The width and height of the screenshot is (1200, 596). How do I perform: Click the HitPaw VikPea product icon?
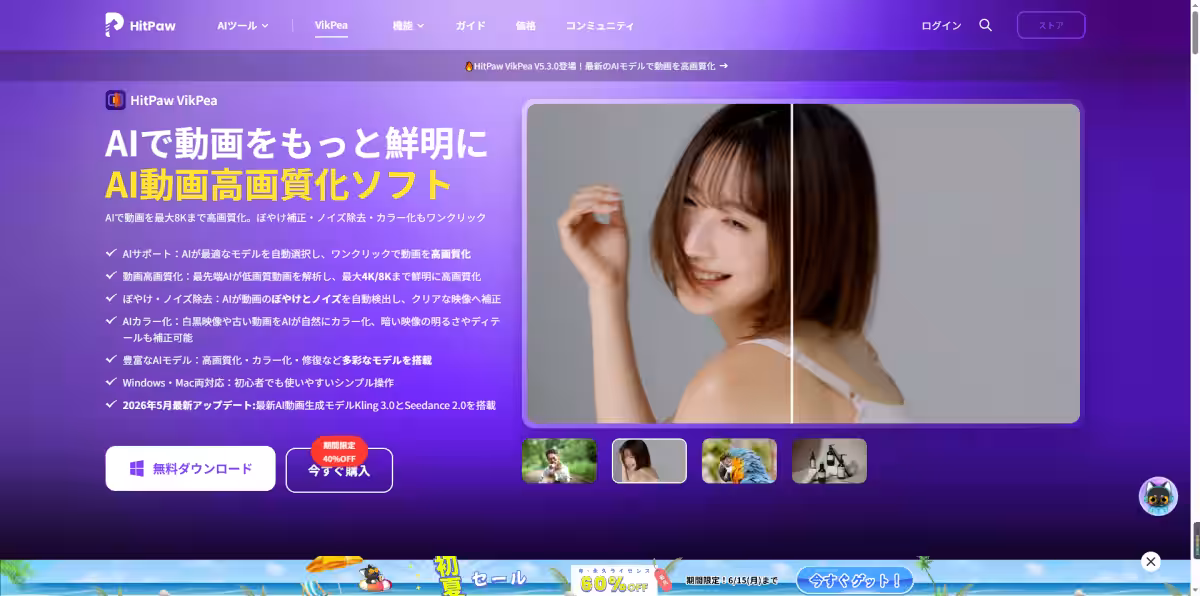click(115, 100)
